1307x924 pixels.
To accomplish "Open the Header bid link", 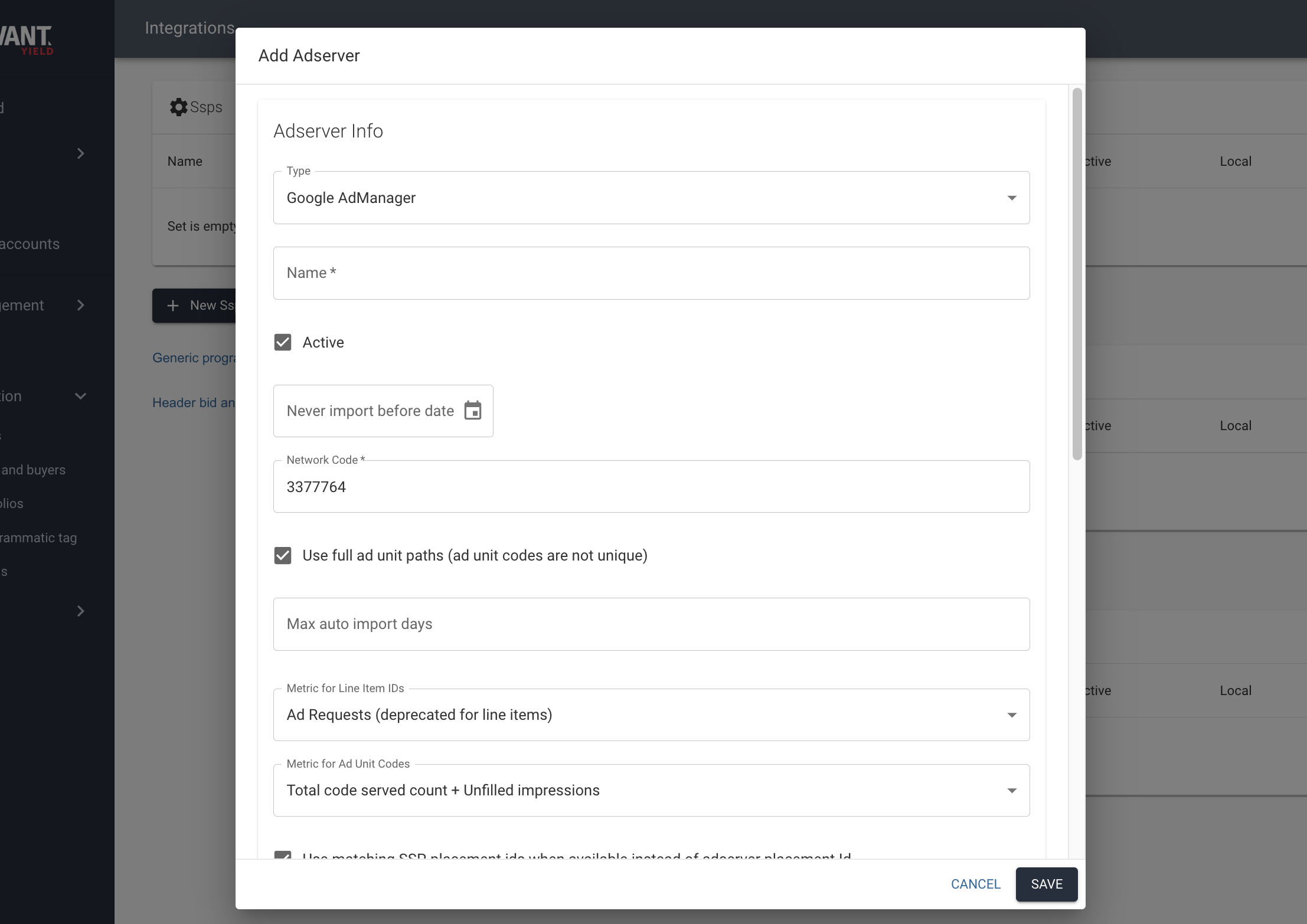I will point(194,402).
